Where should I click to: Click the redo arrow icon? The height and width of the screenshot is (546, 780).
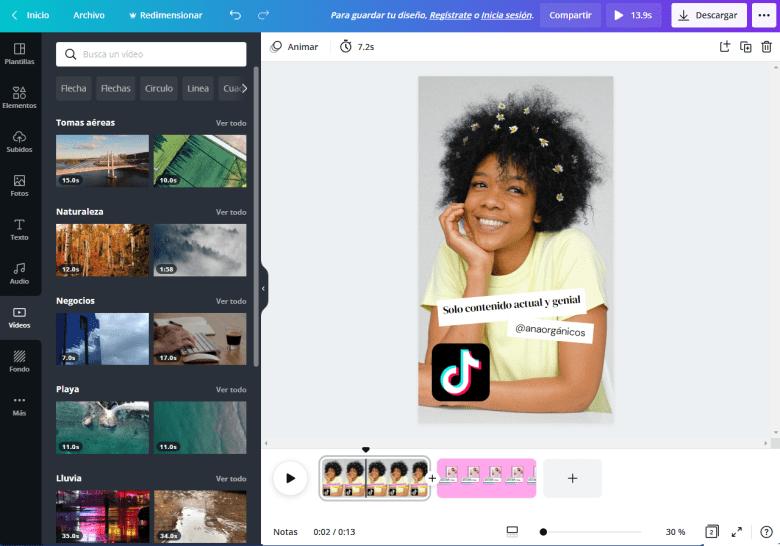[263, 15]
